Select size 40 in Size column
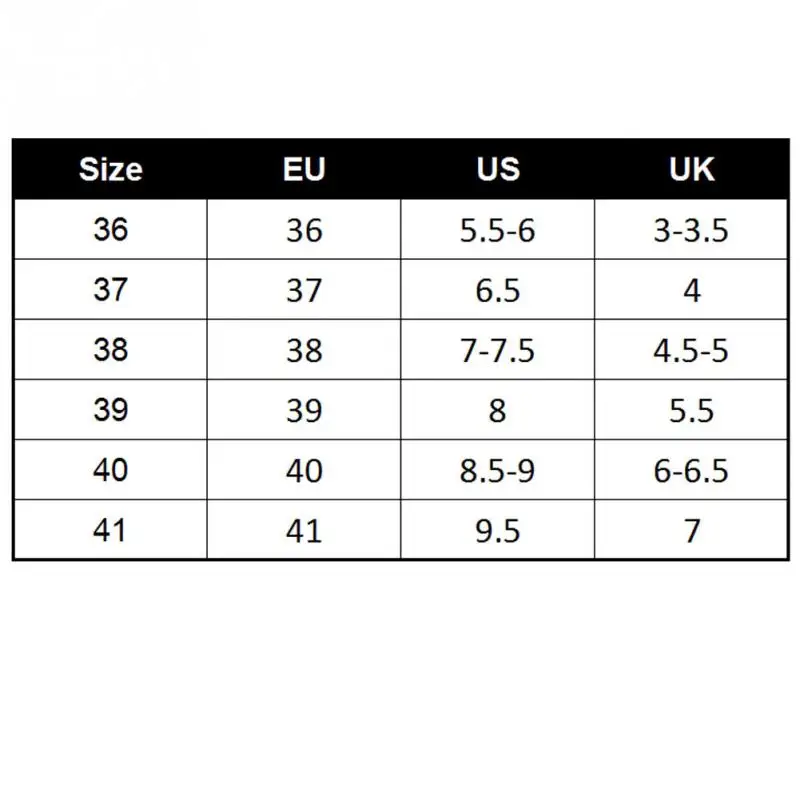Viewport: 800px width, 800px height. [111, 470]
